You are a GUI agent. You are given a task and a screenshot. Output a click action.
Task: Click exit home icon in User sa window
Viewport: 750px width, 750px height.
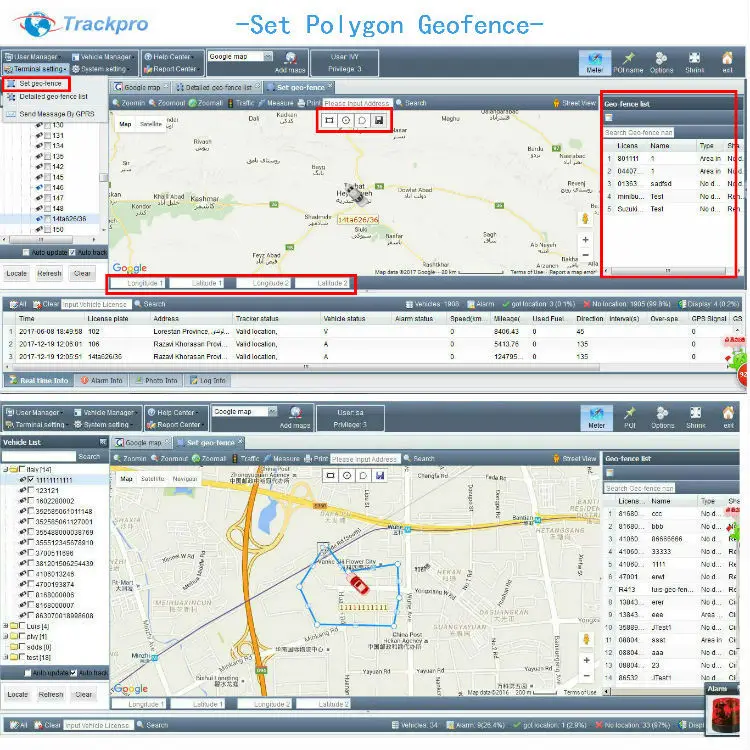coord(728,413)
